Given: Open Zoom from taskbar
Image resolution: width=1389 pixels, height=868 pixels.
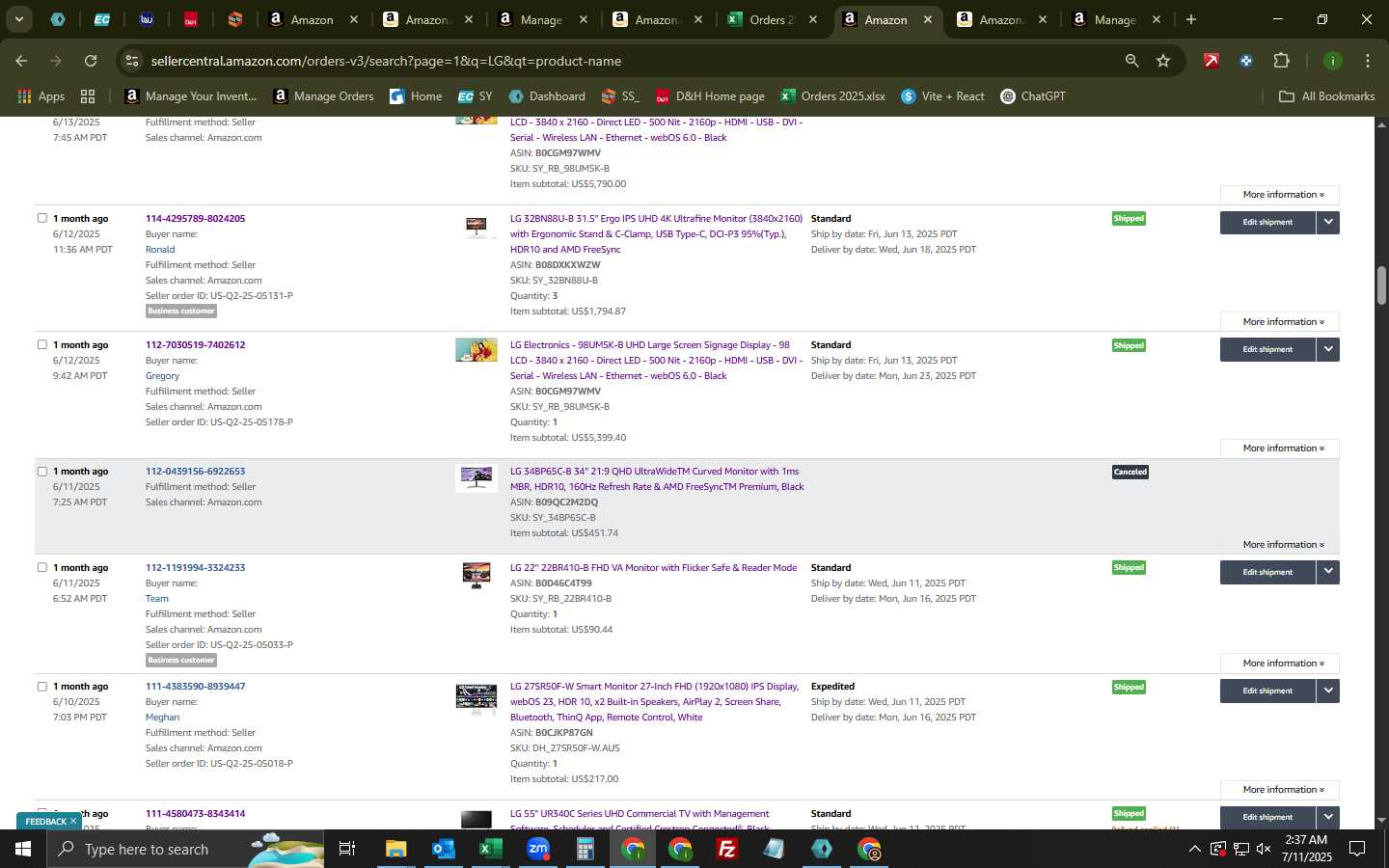Looking at the screenshot, I should 538,849.
